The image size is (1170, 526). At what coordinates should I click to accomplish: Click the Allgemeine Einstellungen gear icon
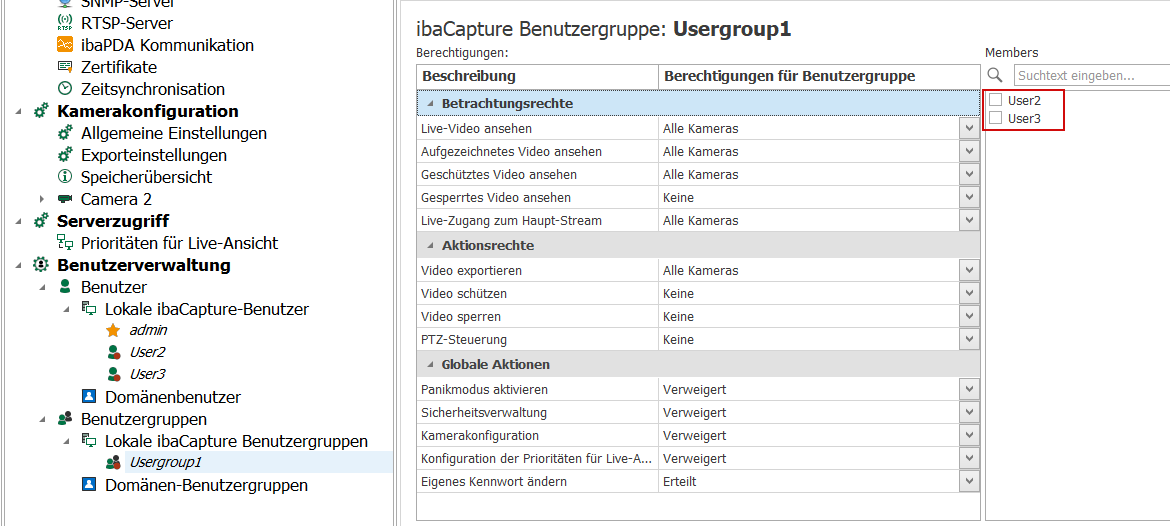click(65, 134)
